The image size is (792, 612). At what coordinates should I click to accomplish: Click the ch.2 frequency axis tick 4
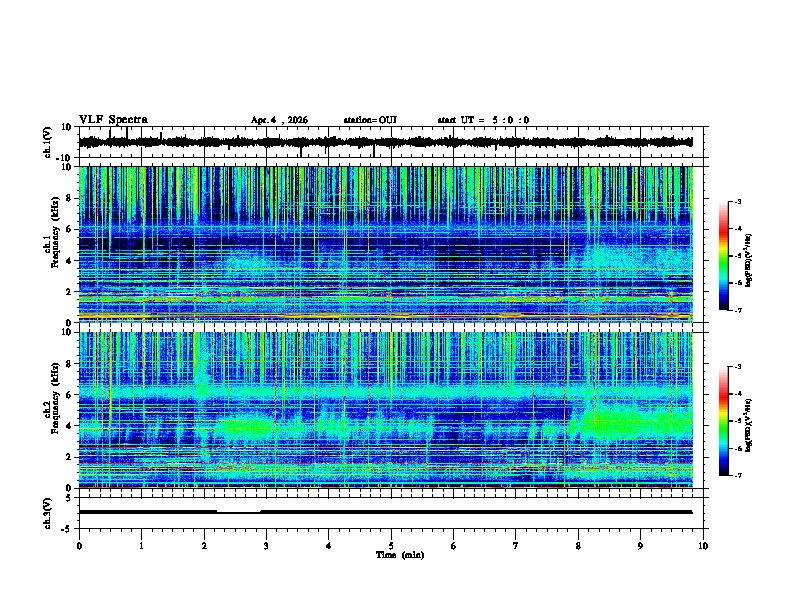(x=69, y=426)
